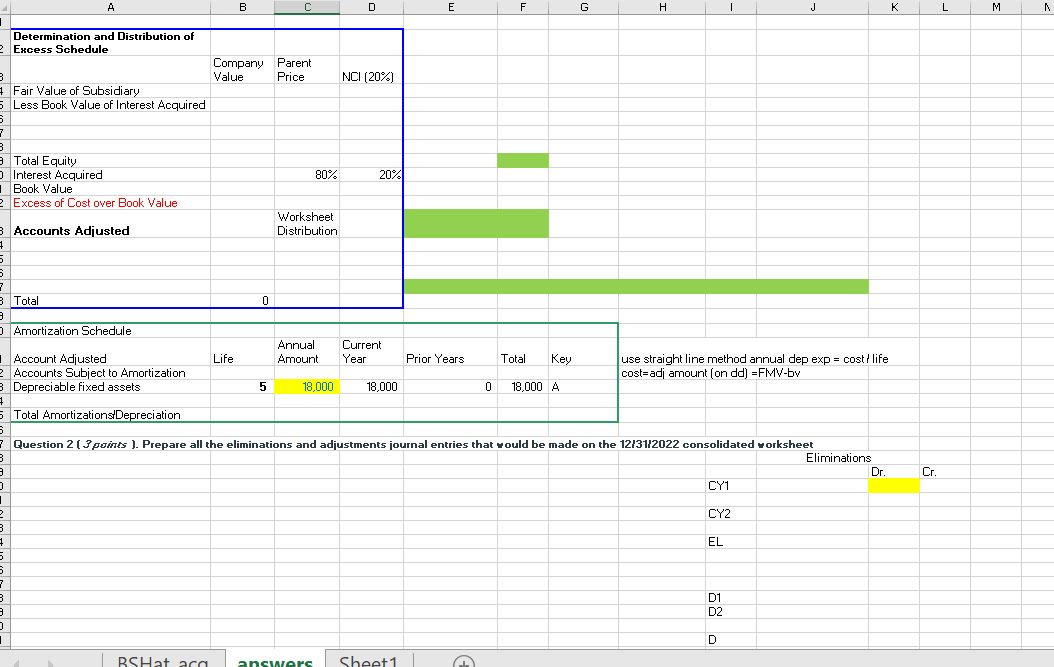Select column C header
The height and width of the screenshot is (667, 1054).
tap(307, 7)
